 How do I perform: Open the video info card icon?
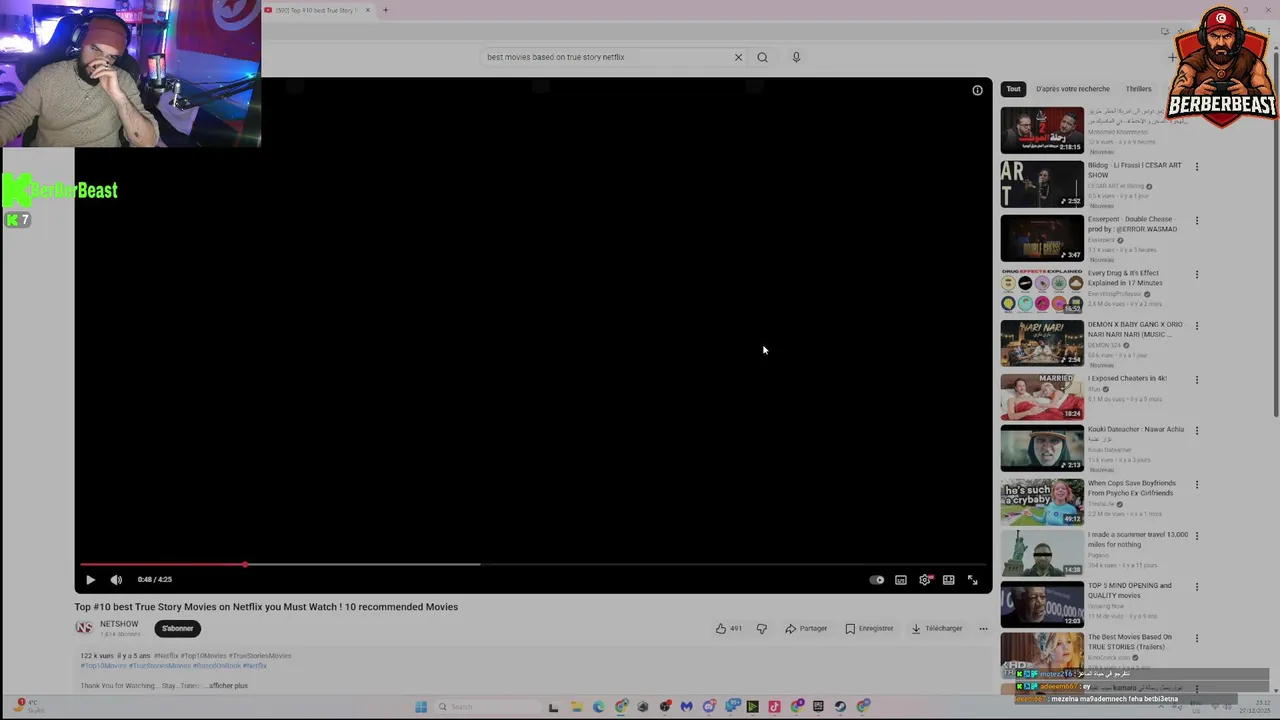977,90
